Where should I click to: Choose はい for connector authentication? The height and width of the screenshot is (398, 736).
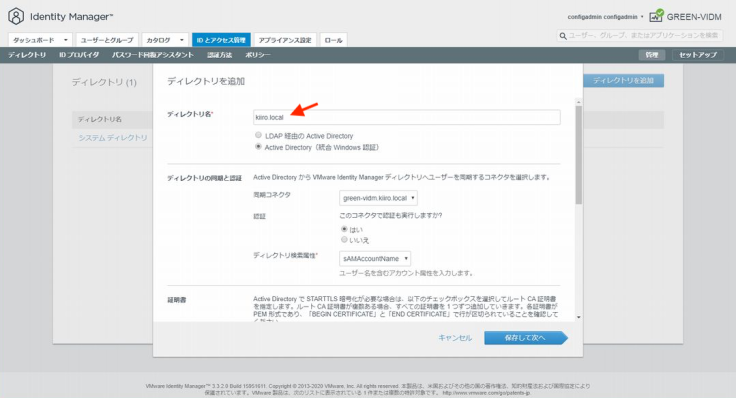[344, 229]
